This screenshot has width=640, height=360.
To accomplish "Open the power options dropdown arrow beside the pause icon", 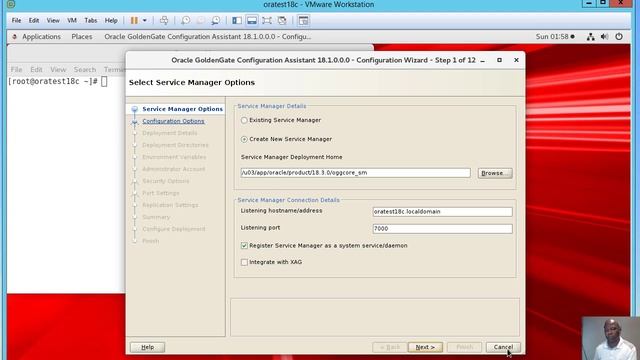I will coord(144,20).
